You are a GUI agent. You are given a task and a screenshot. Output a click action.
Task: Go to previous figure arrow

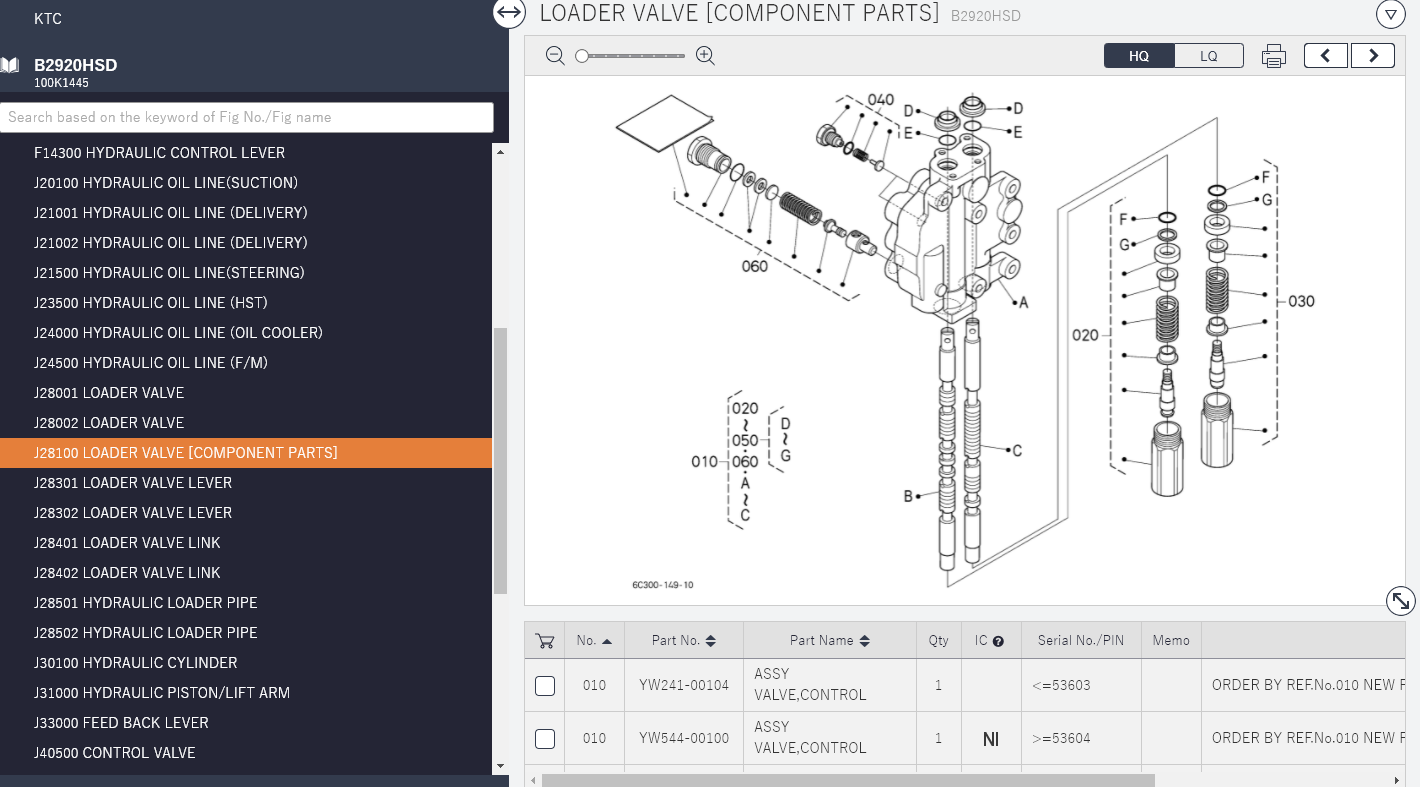[1326, 56]
